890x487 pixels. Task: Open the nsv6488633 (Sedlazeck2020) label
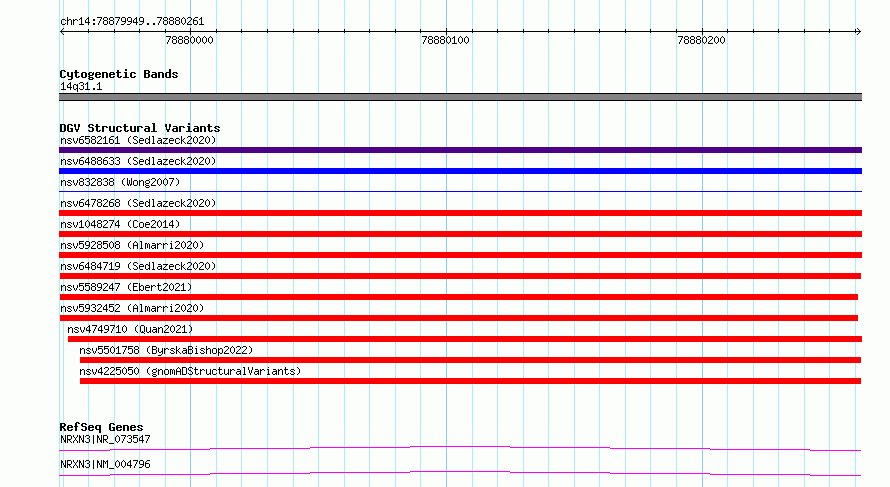[x=138, y=161]
